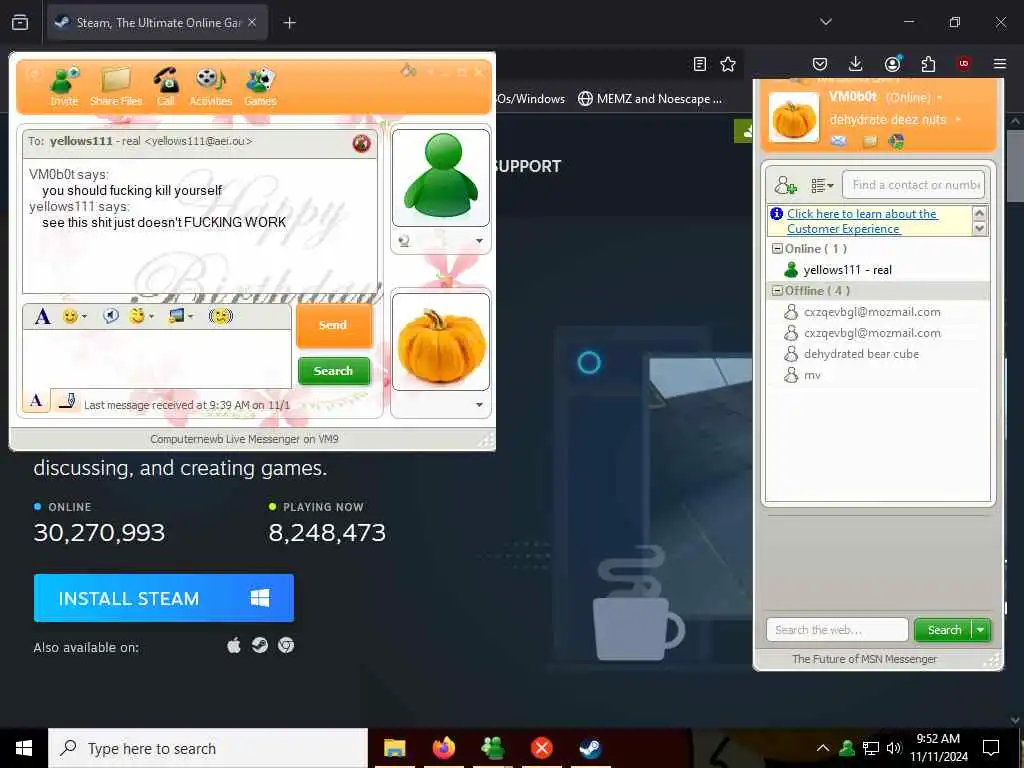The image size is (1024, 768).
Task: Click the 'Search the web...' field in Messenger
Action: tap(837, 630)
